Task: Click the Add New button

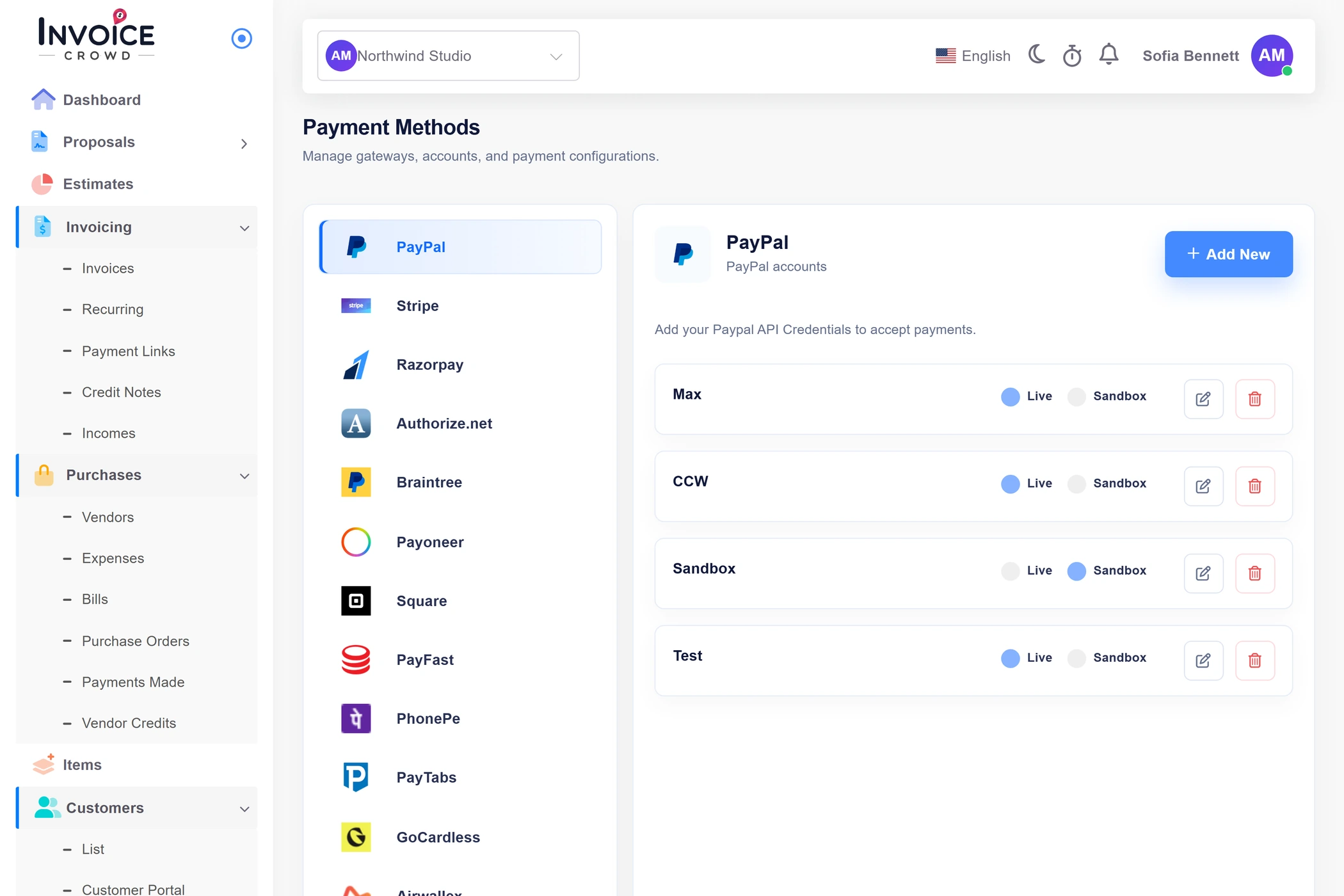Action: pyautogui.click(x=1228, y=254)
